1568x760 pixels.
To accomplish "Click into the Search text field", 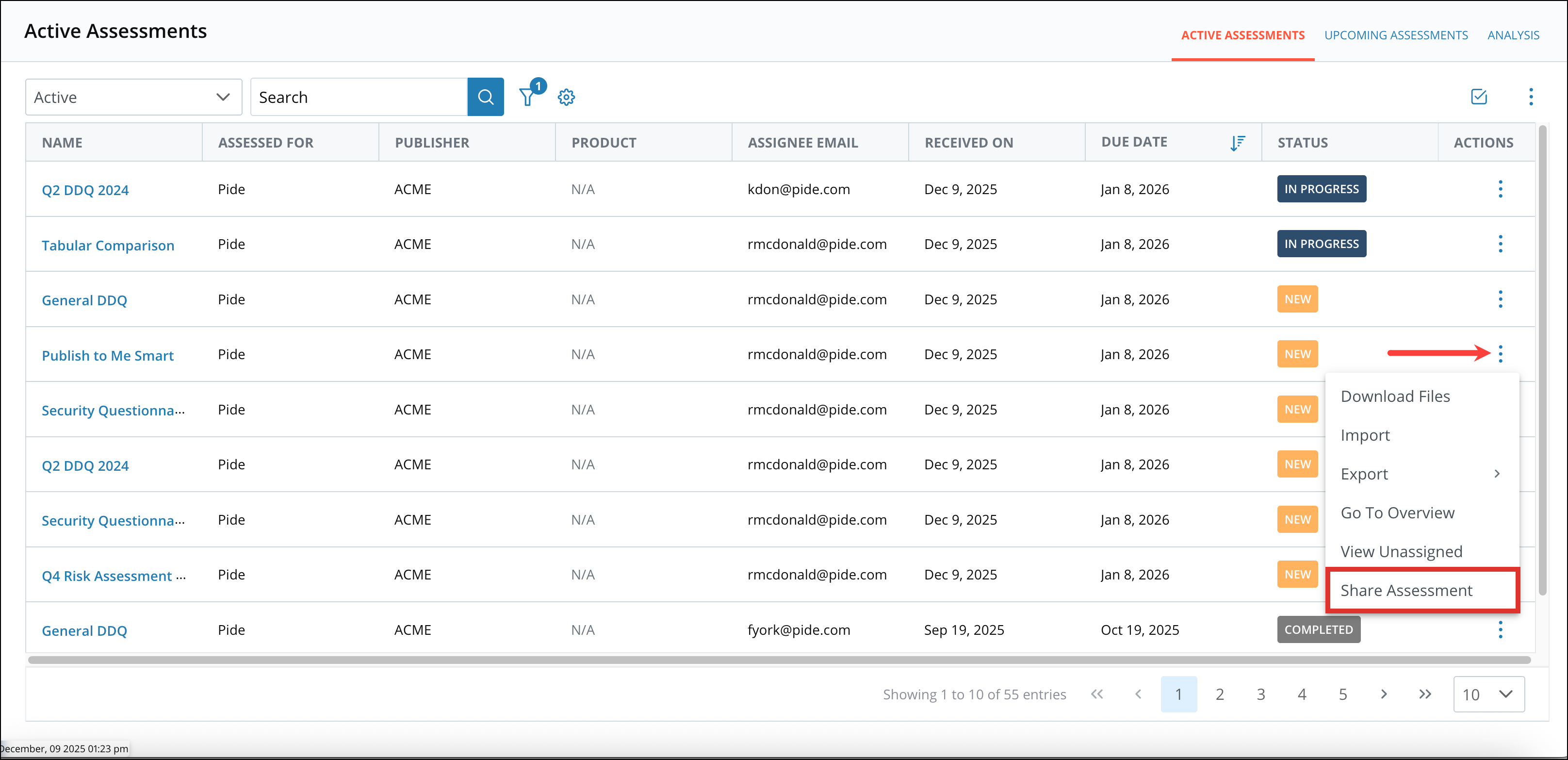I will point(359,98).
